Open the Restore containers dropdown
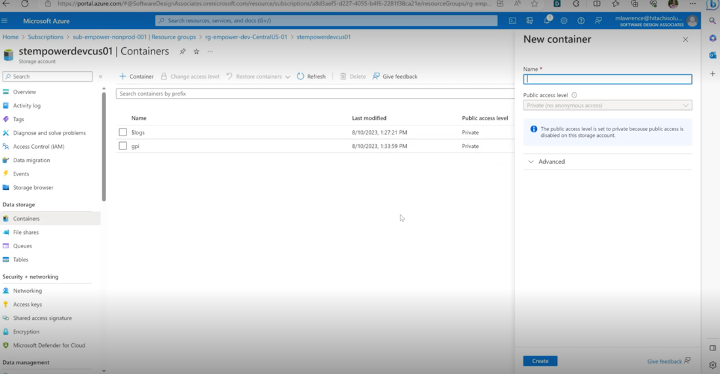Image resolution: width=720 pixels, height=374 pixels. pos(258,77)
